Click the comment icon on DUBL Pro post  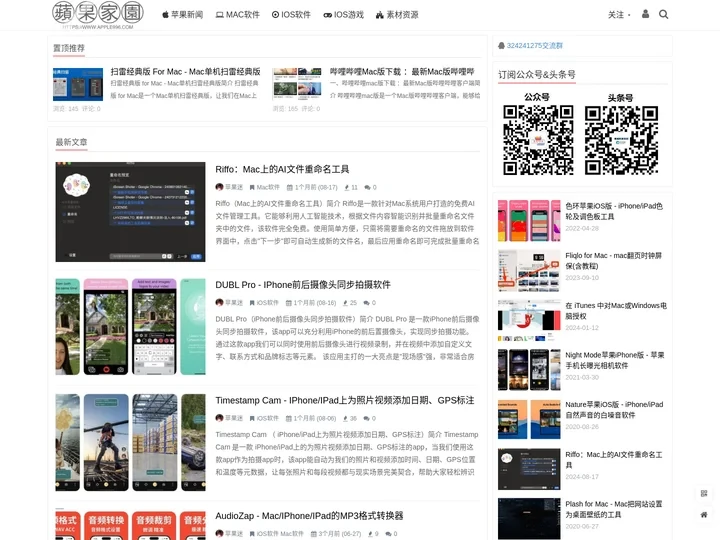tap(366, 303)
